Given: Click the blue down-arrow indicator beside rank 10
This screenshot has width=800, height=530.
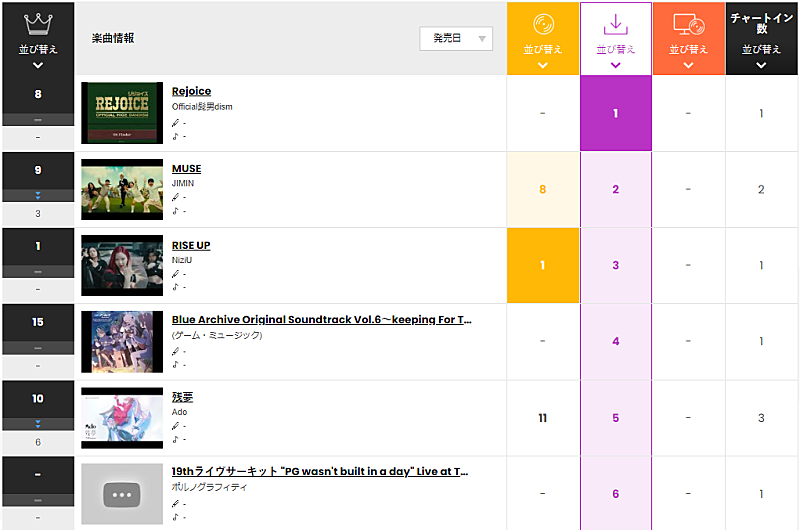Looking at the screenshot, I should coord(38,425).
